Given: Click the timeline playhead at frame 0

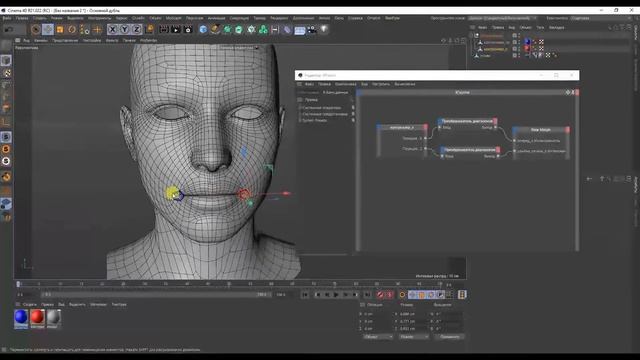Looking at the screenshot, I should [18, 284].
